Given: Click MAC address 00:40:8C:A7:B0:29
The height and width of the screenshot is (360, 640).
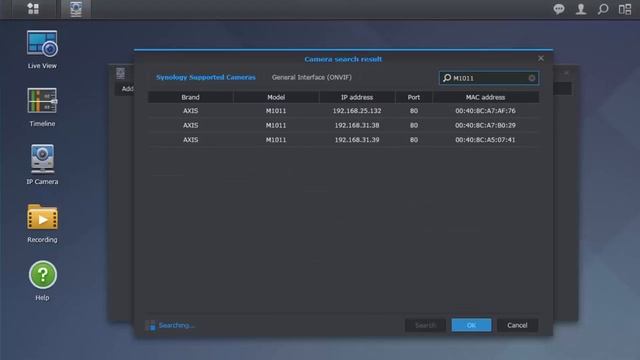Looking at the screenshot, I should tap(485, 125).
